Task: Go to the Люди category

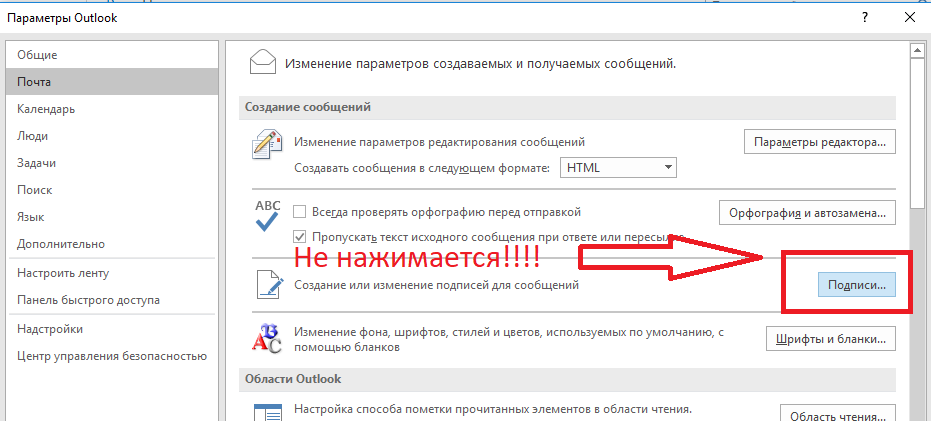Action: pyautogui.click(x=111, y=136)
